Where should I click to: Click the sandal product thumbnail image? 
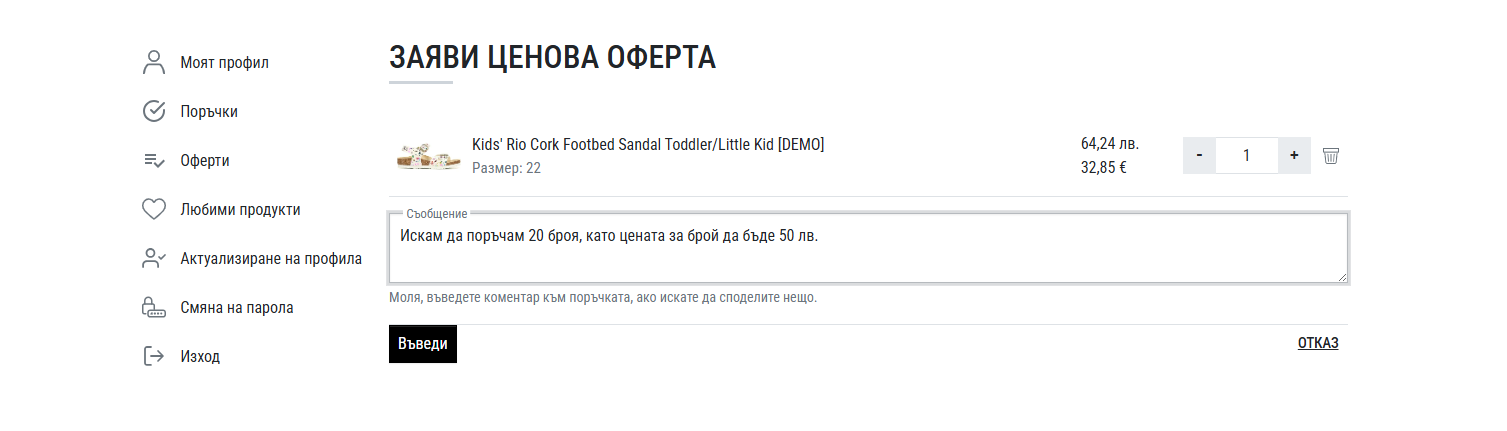(428, 156)
